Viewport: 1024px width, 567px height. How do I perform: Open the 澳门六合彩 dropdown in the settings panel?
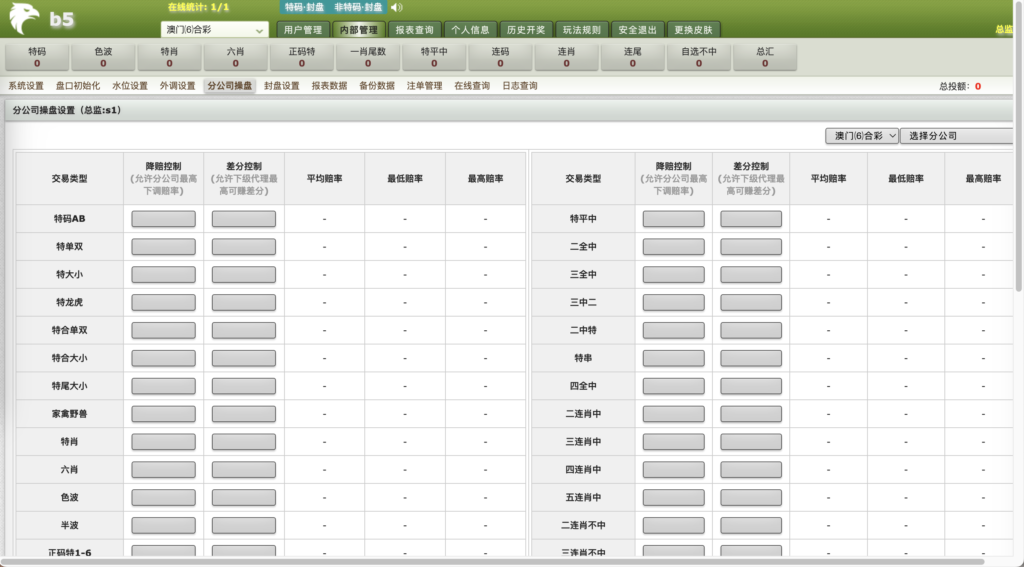click(x=861, y=136)
